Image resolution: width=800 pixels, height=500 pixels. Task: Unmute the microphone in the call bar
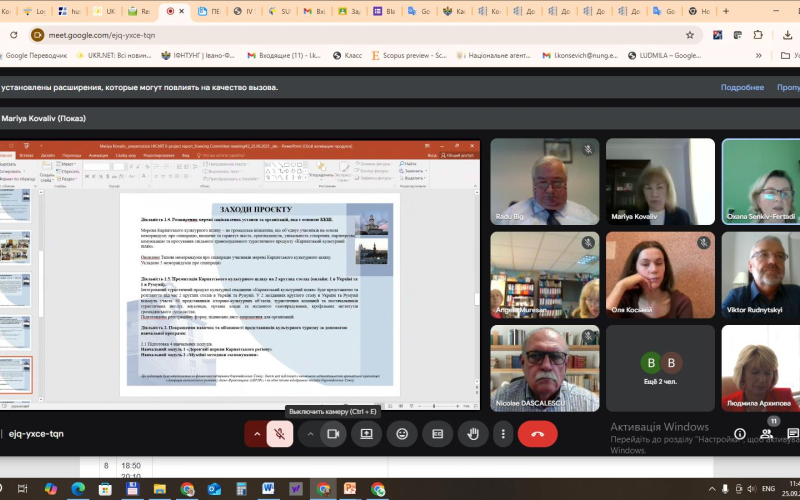[281, 434]
